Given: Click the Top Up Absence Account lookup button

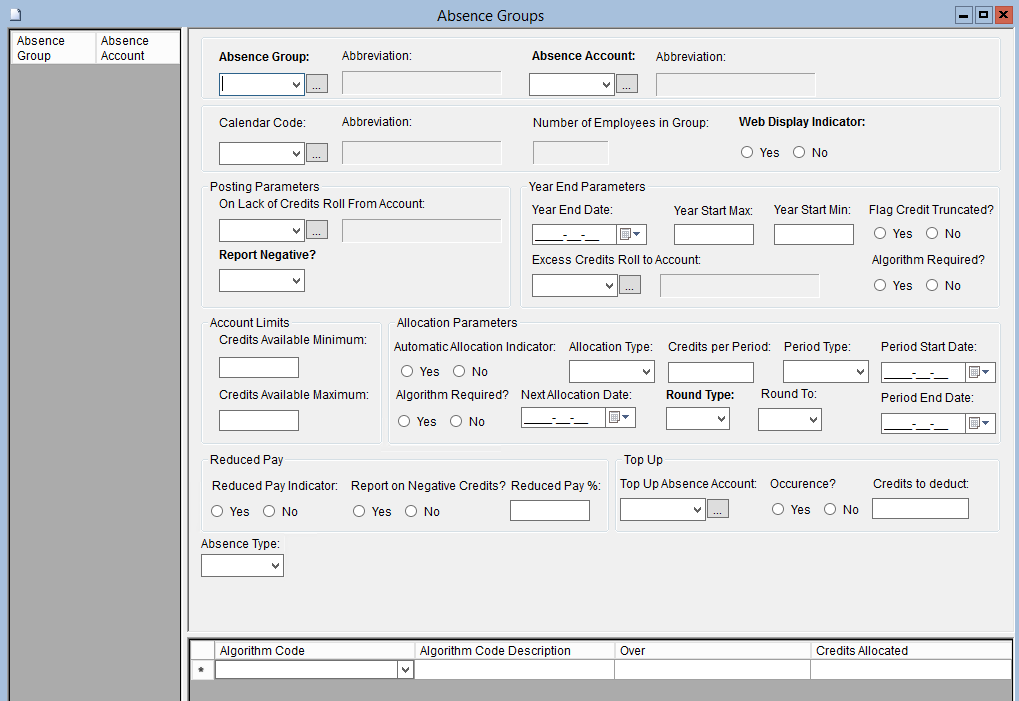Looking at the screenshot, I should pos(718,510).
